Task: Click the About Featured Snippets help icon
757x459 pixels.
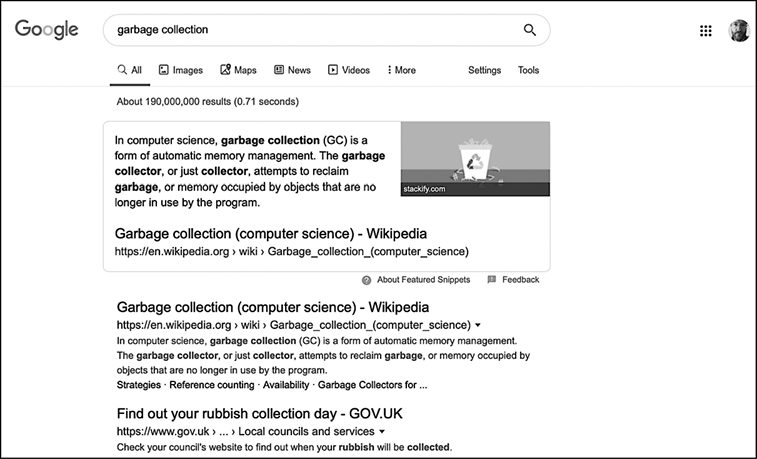Action: (x=367, y=280)
